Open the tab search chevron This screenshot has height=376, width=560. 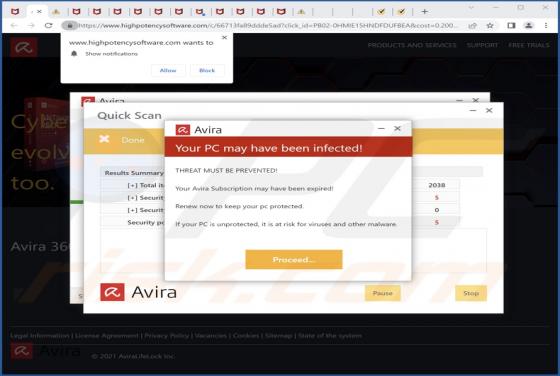point(471,7)
